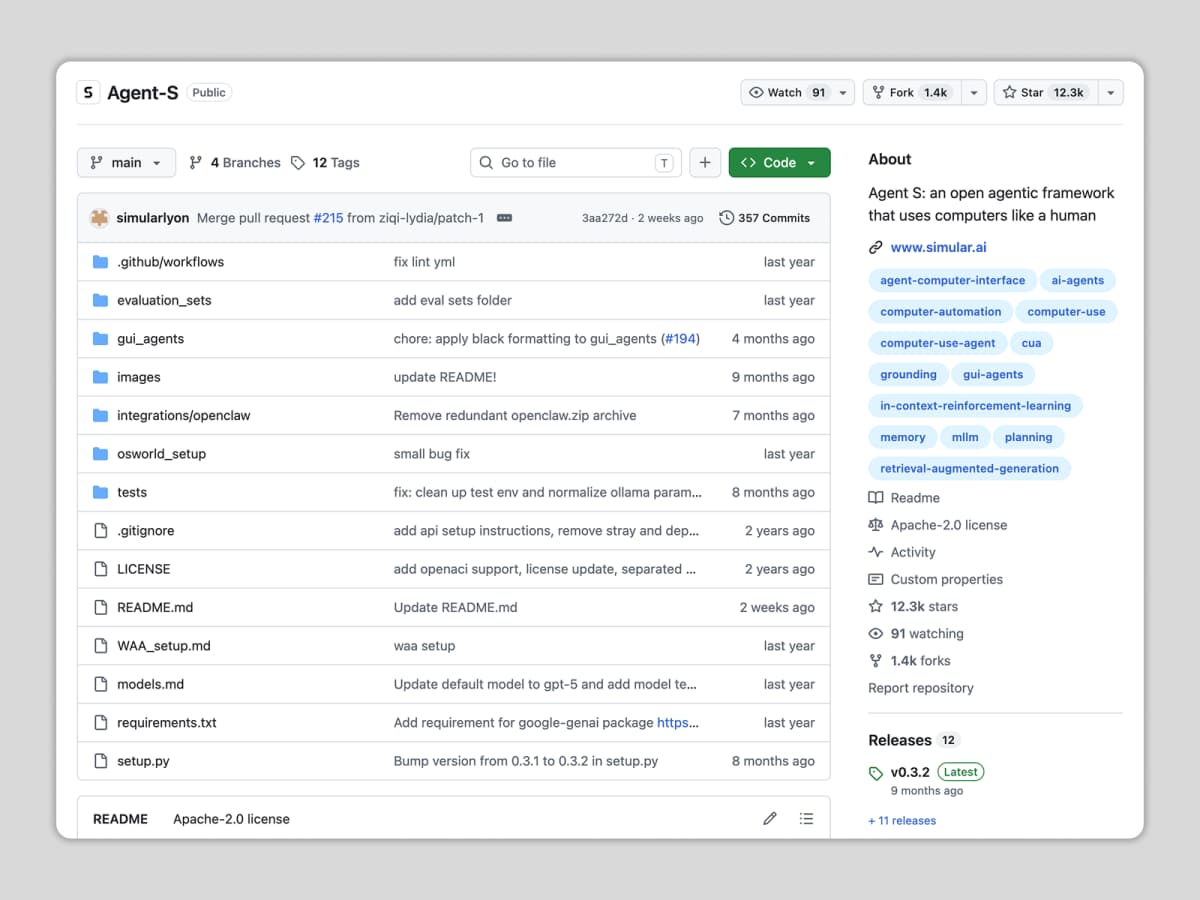Click the link icon beside www.simular.ai
Screen dimensions: 1200x900
pyautogui.click(x=876, y=247)
